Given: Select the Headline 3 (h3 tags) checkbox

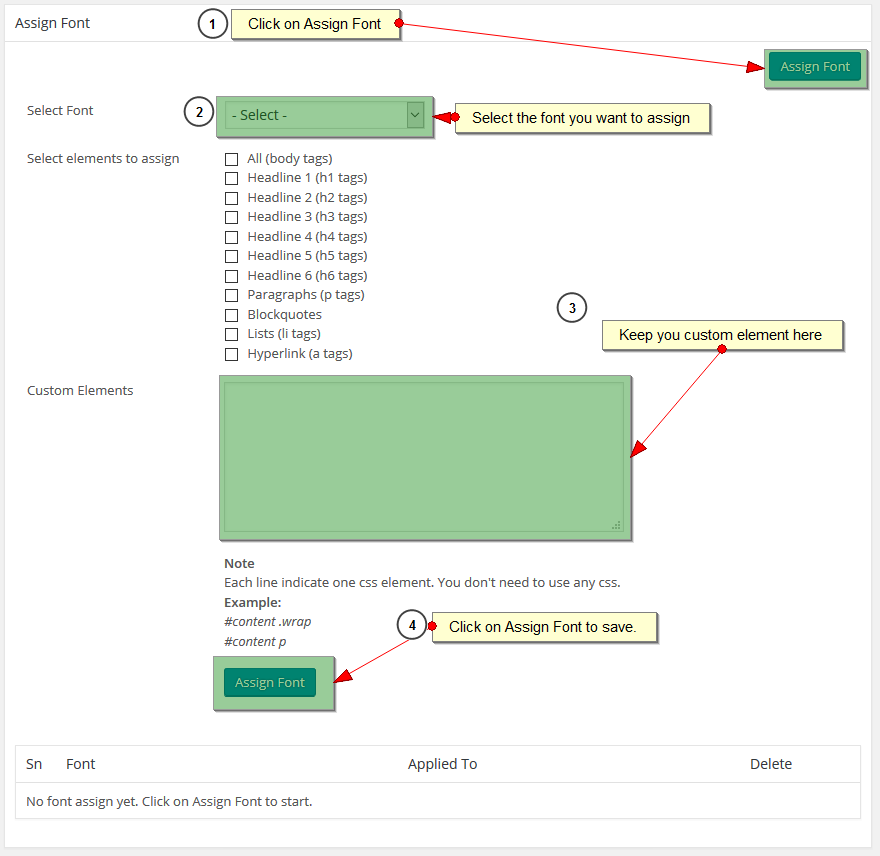Looking at the screenshot, I should click(231, 217).
